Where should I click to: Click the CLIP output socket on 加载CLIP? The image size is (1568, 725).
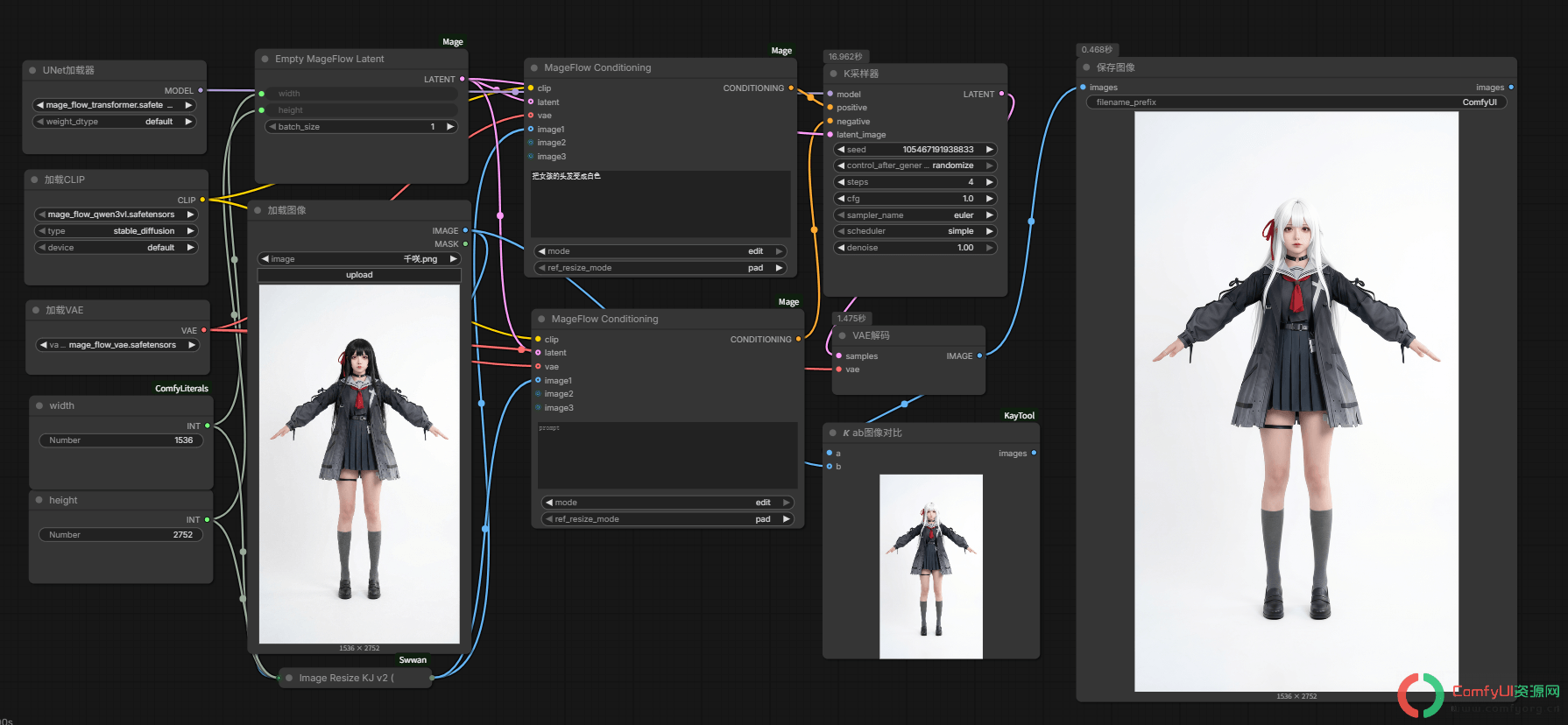click(202, 200)
